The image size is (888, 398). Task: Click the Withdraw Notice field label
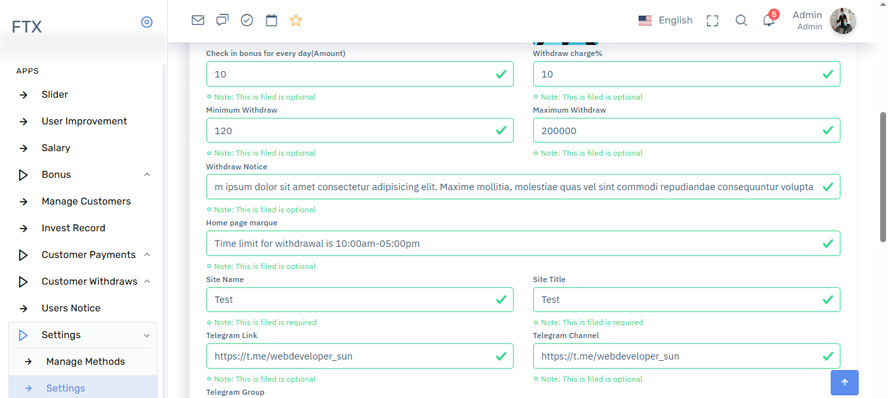(237, 166)
